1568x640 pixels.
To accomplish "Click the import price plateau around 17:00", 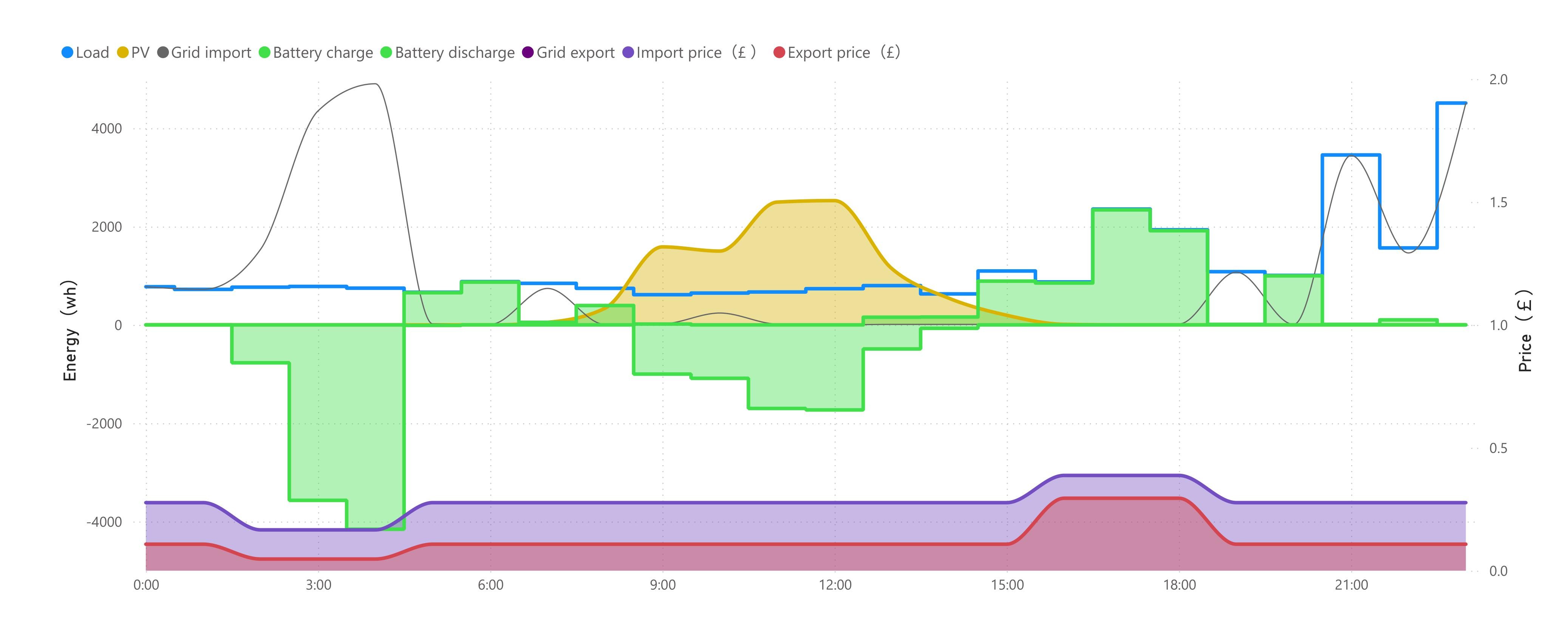I will tap(1122, 475).
